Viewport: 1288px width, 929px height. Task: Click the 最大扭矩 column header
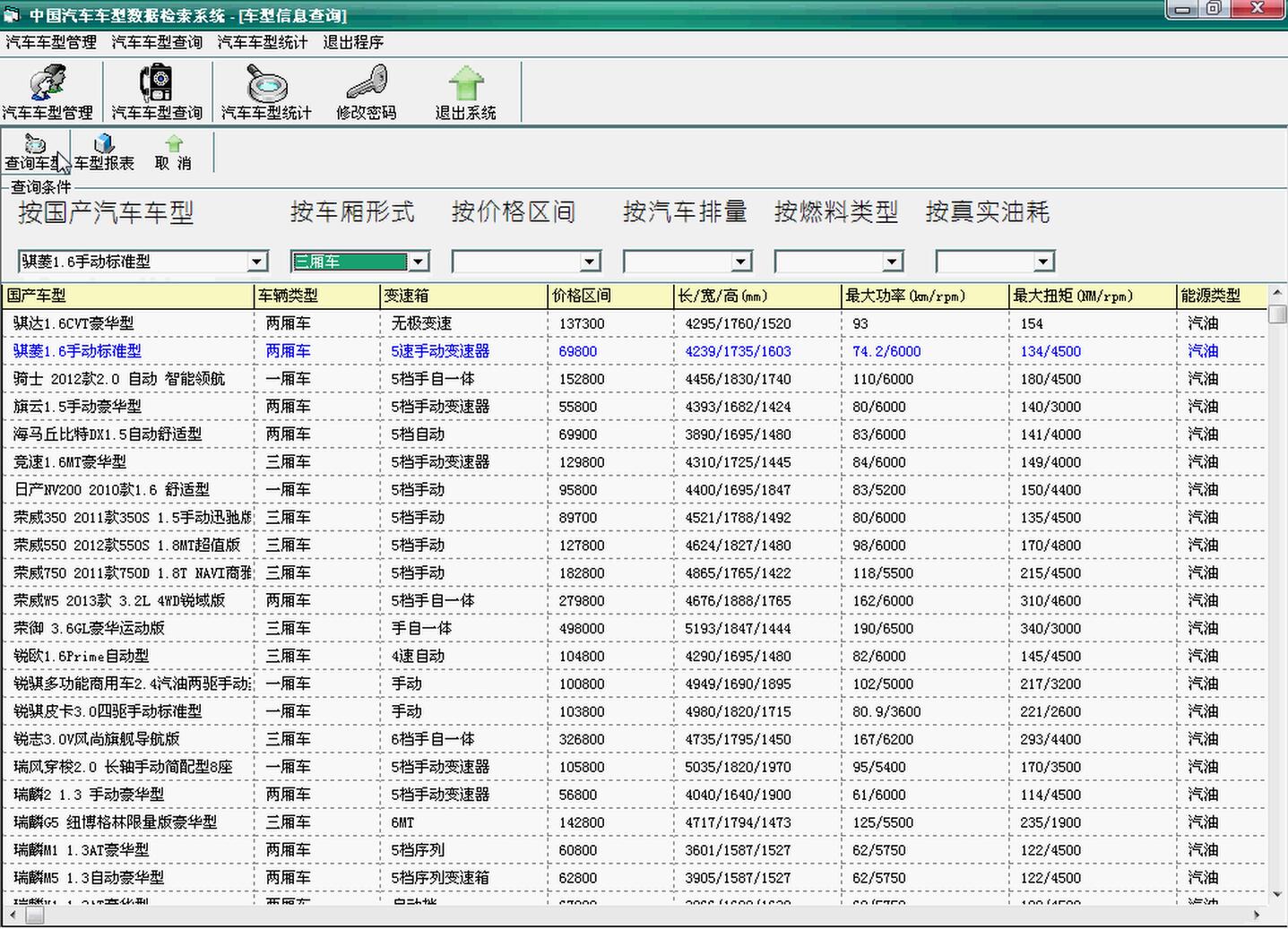click(x=1093, y=296)
